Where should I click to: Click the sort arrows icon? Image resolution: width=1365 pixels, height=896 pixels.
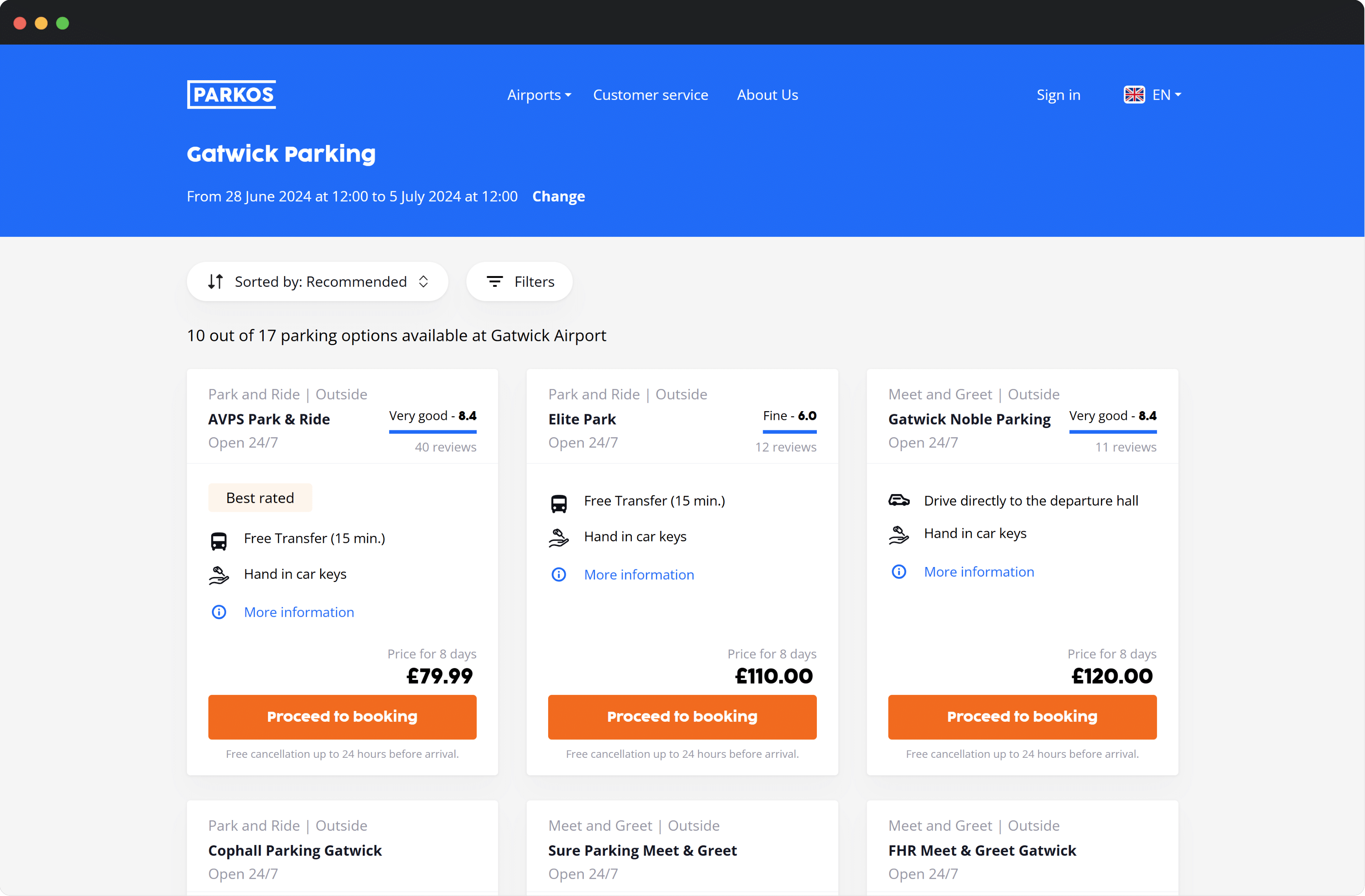[216, 282]
